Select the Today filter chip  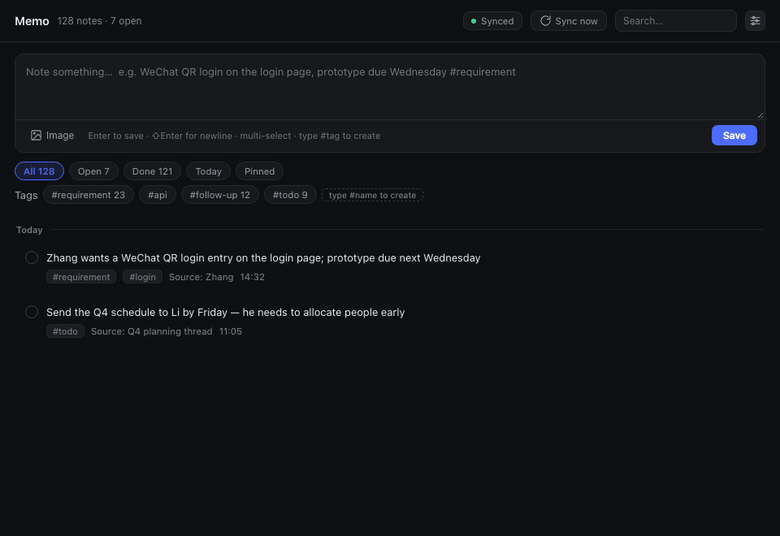pos(208,171)
